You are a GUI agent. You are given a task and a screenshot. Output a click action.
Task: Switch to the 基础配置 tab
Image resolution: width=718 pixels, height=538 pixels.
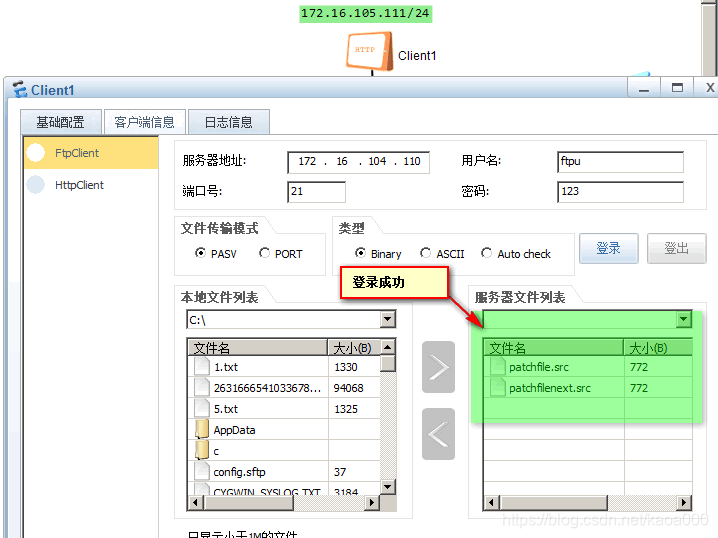60,122
